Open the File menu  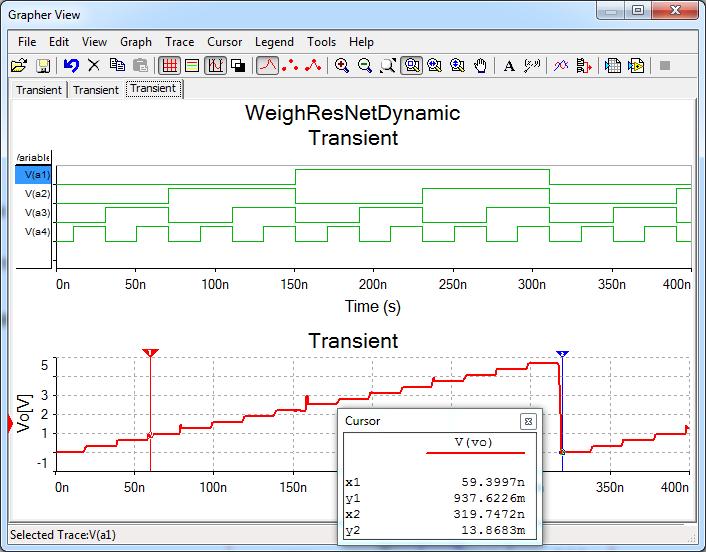point(27,42)
